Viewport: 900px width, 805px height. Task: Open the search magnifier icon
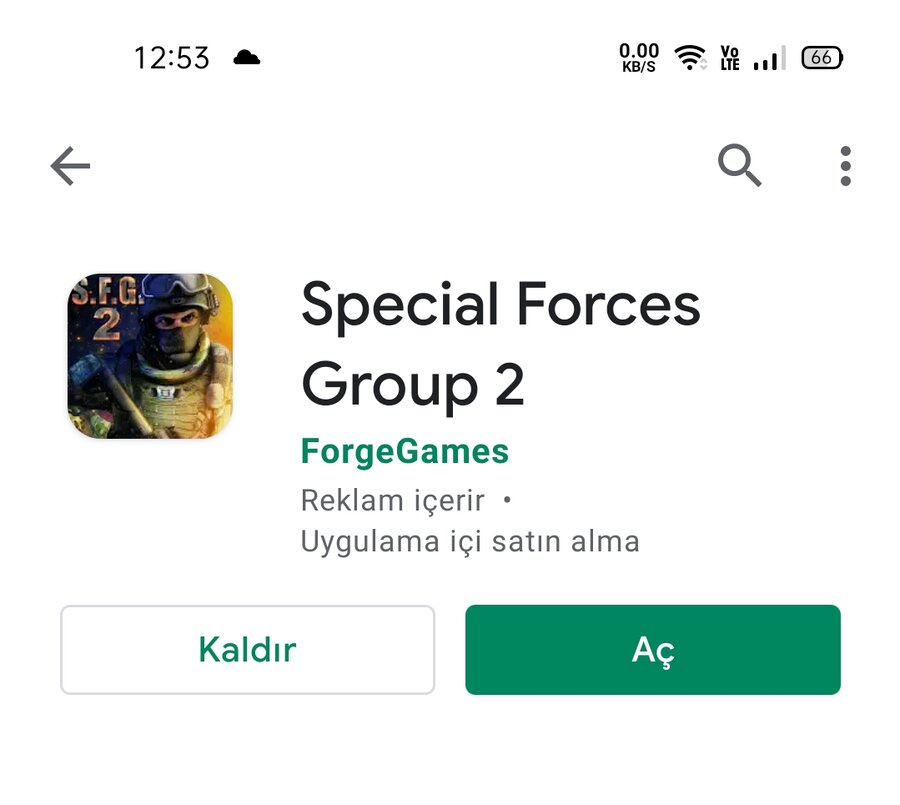click(739, 165)
